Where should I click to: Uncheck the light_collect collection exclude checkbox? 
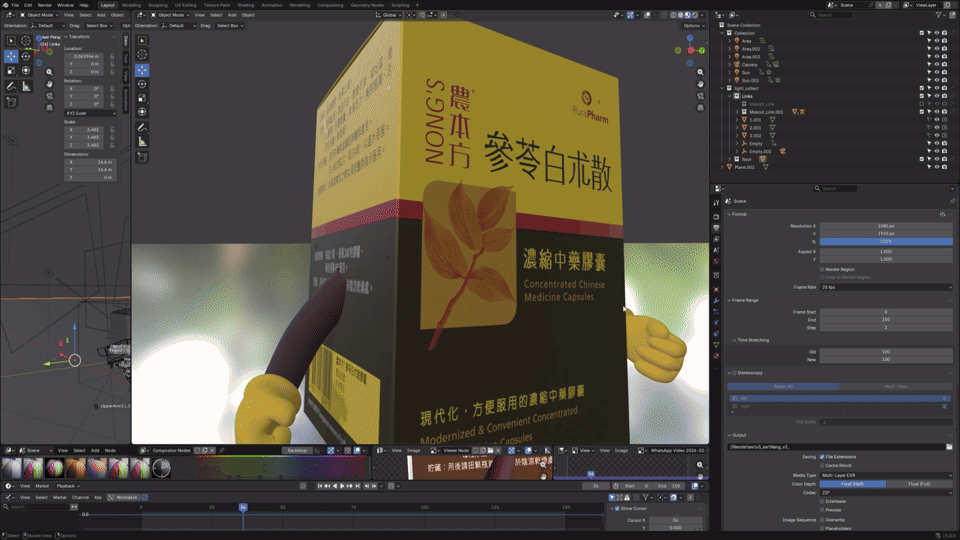click(x=921, y=88)
